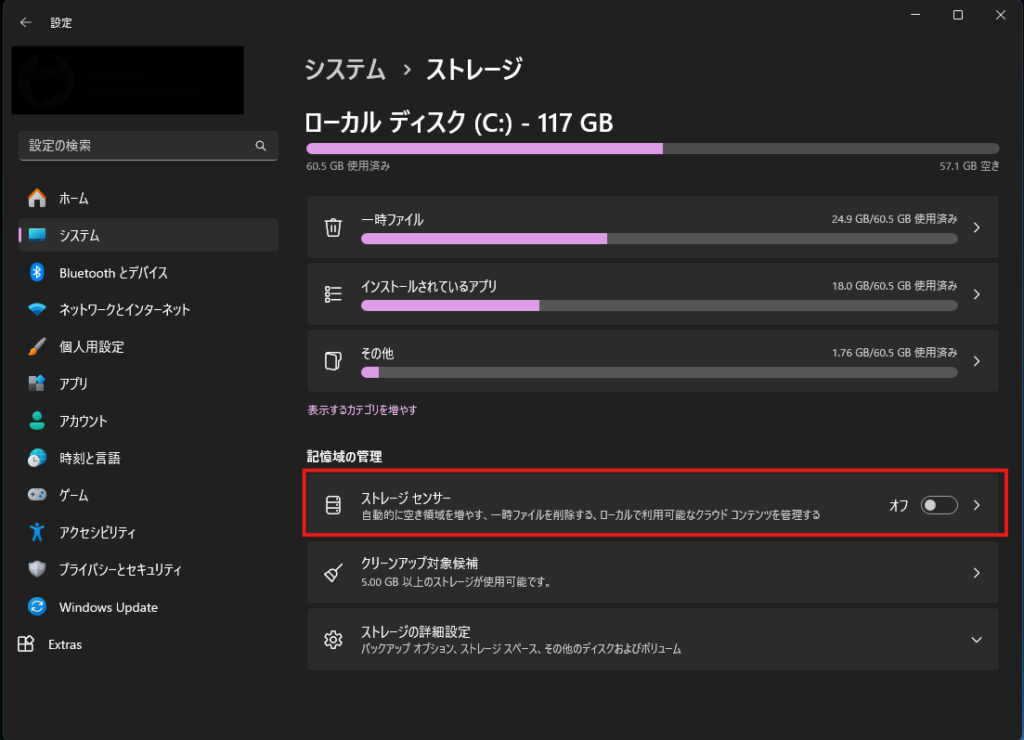The height and width of the screenshot is (740, 1024).
Task: Click the Cleanup recommendations broom icon
Action: (334, 573)
